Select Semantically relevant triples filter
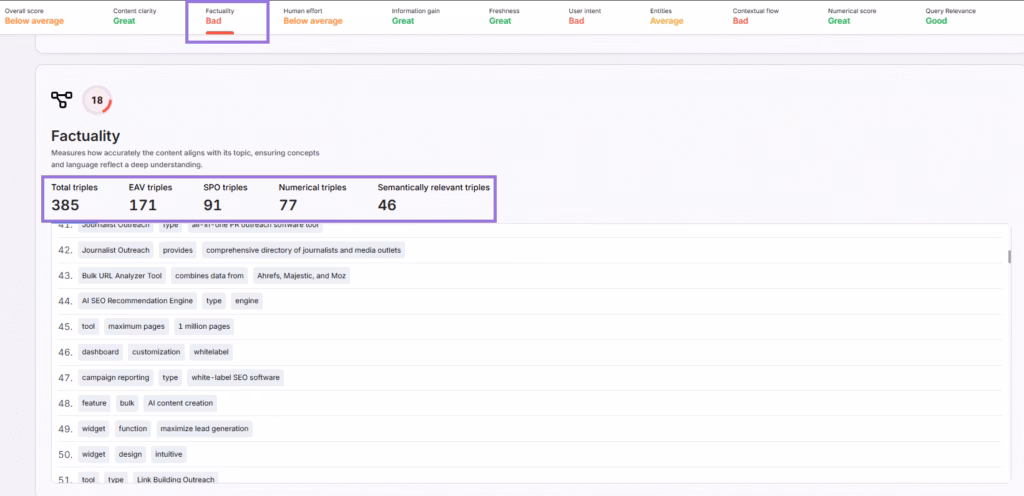The width and height of the screenshot is (1024, 496). 433,198
